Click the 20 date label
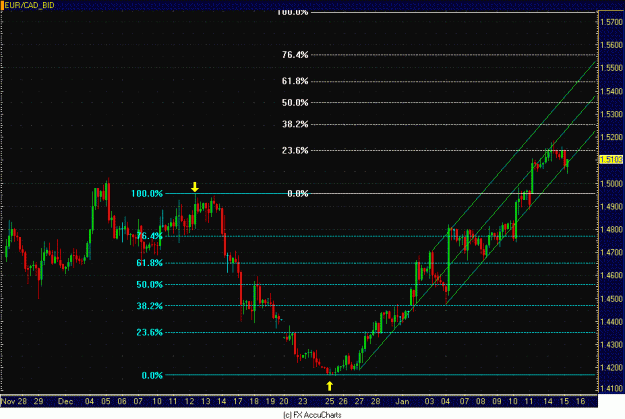Viewport: 625px width, 419px height. [x=283, y=401]
